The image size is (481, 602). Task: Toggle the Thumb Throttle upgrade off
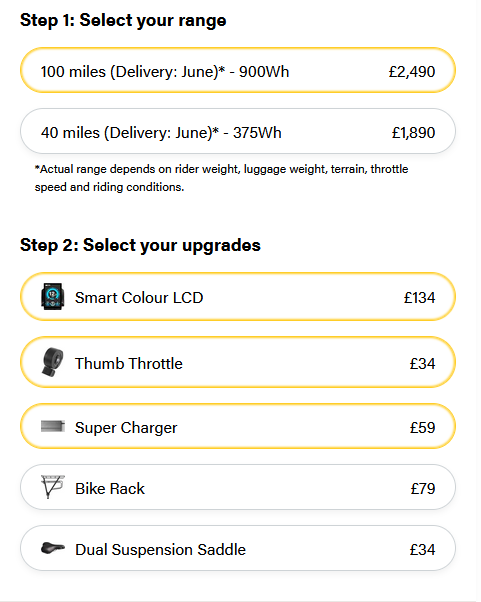pos(238,362)
